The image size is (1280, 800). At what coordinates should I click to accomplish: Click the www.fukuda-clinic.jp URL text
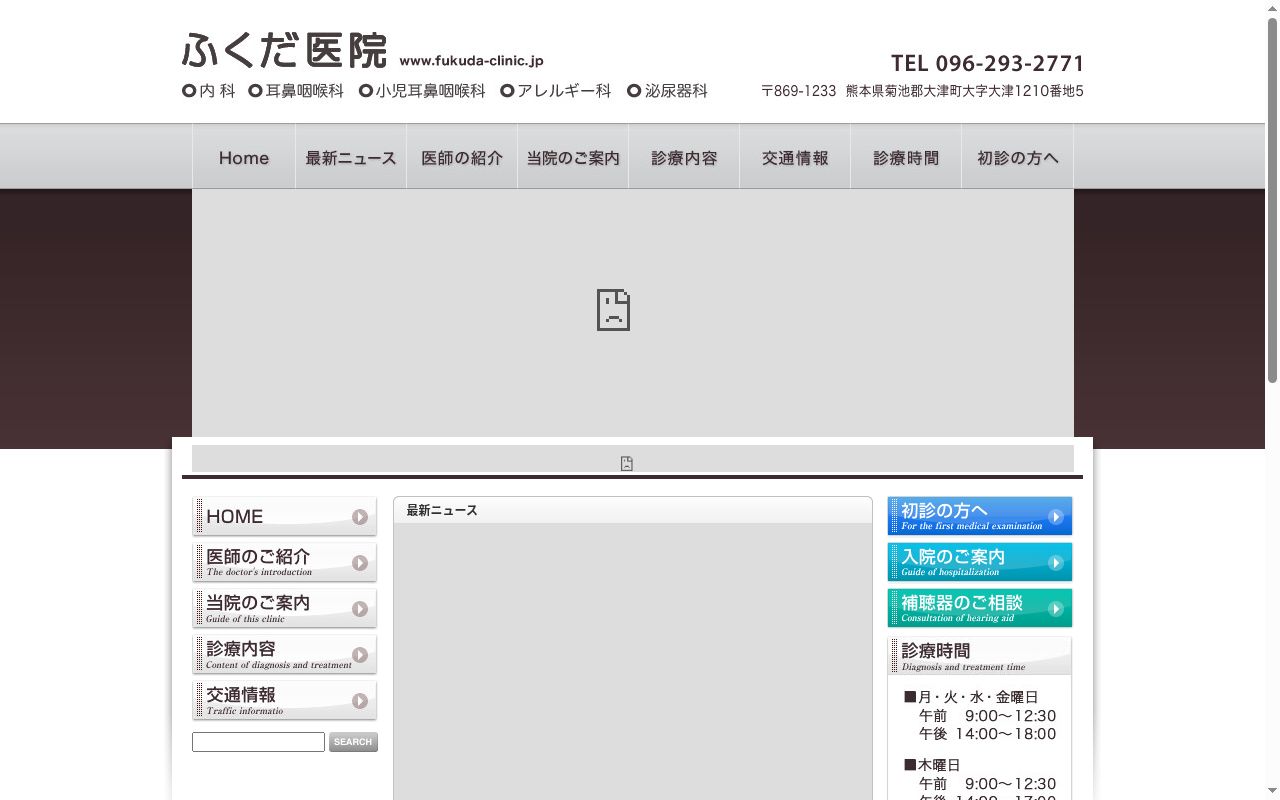pos(471,61)
